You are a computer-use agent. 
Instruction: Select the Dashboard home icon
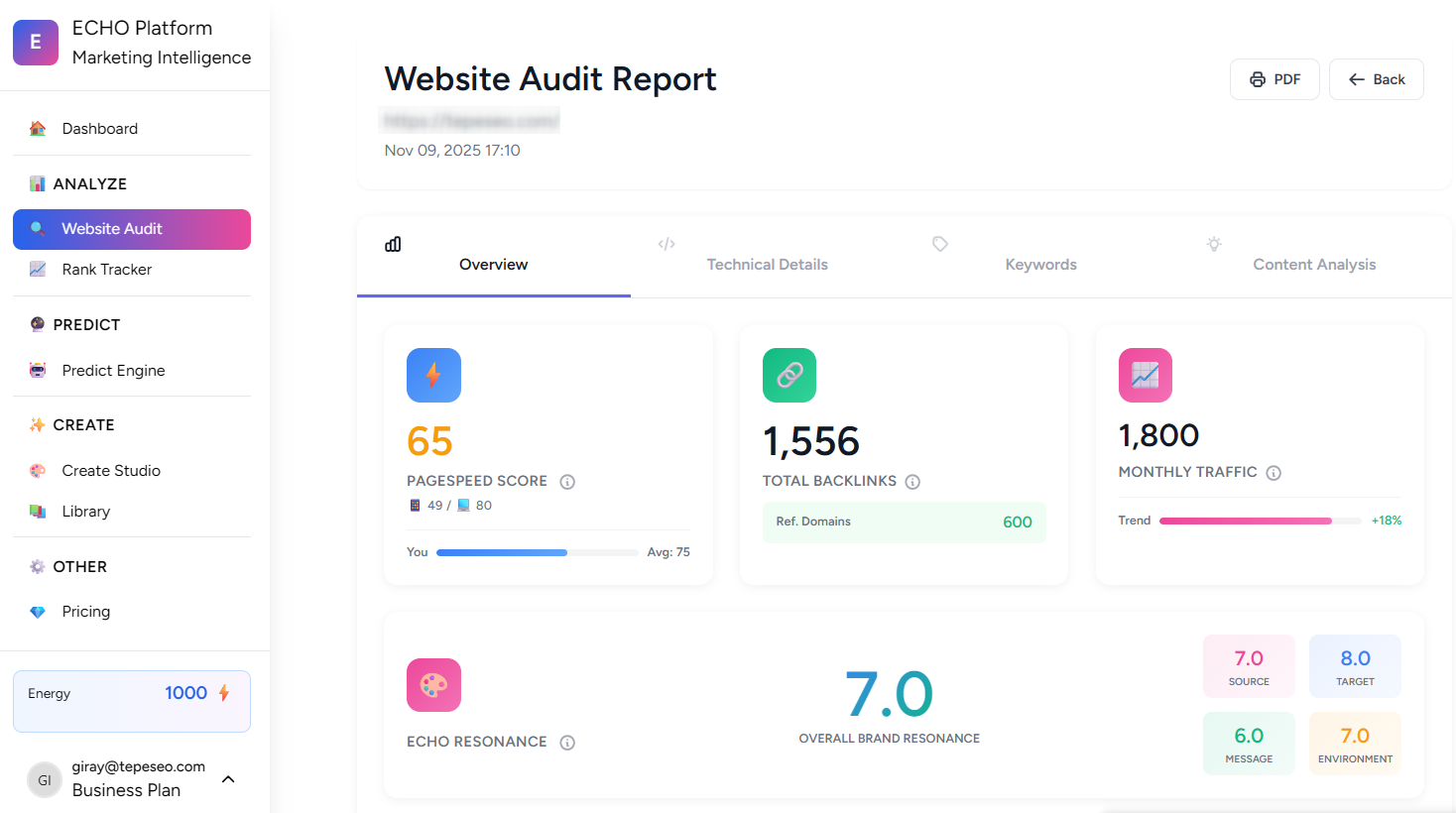pos(37,128)
